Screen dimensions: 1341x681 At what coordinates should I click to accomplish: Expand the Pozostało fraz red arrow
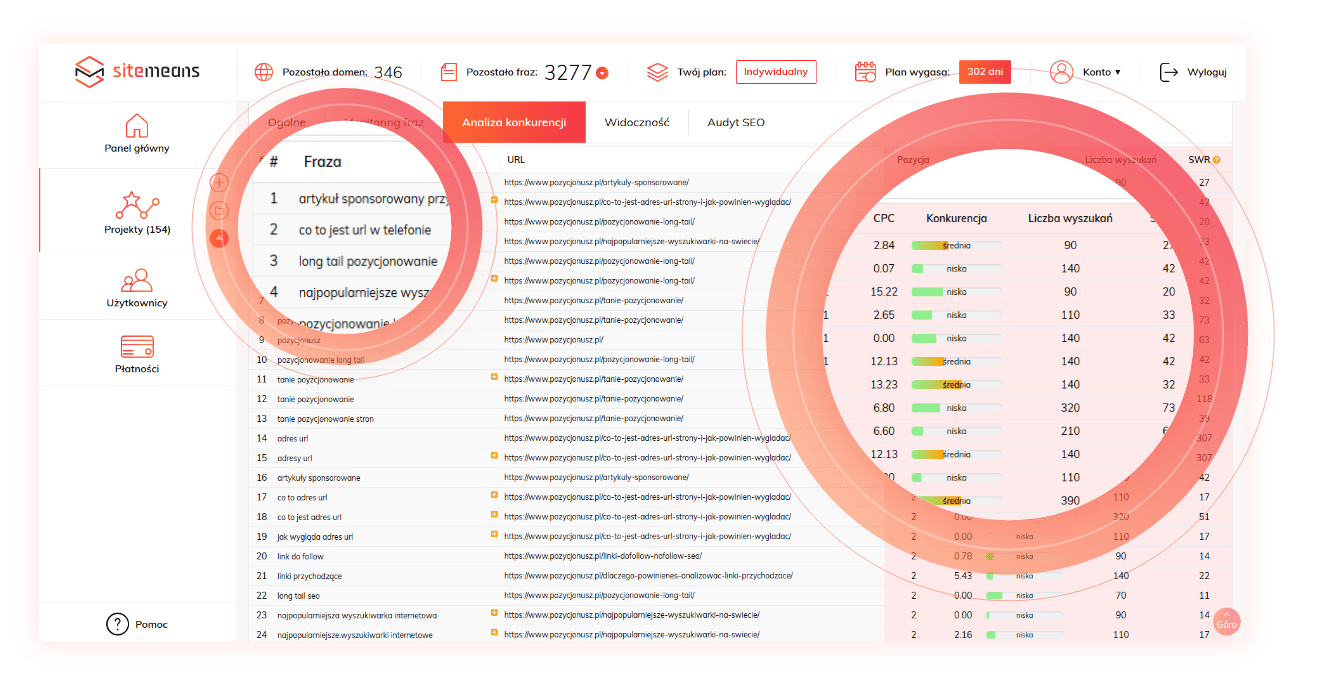tap(602, 73)
